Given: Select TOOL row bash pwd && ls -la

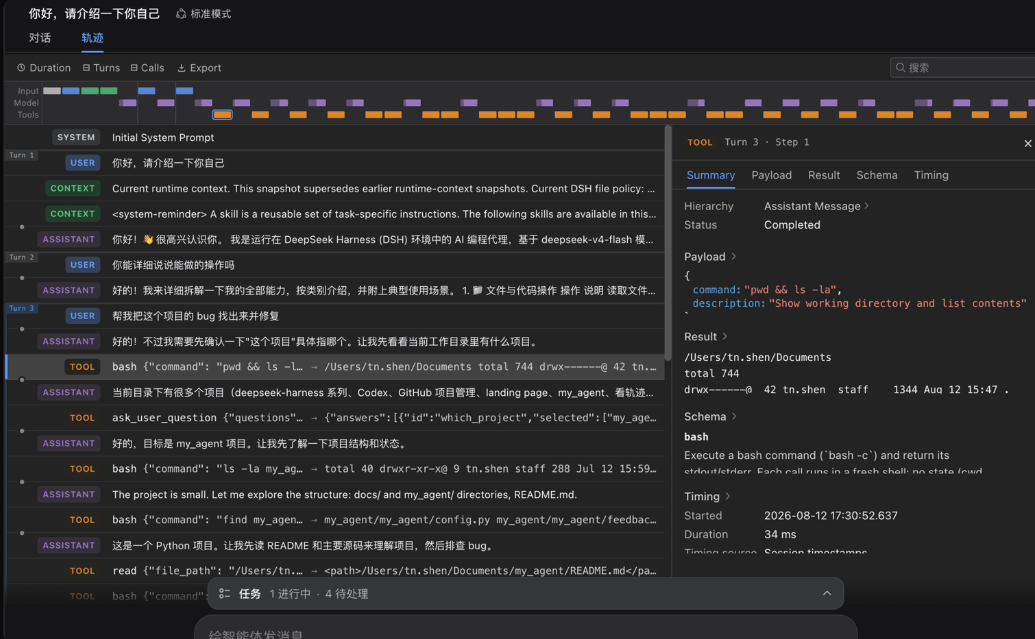Looking at the screenshot, I should coord(335,366).
